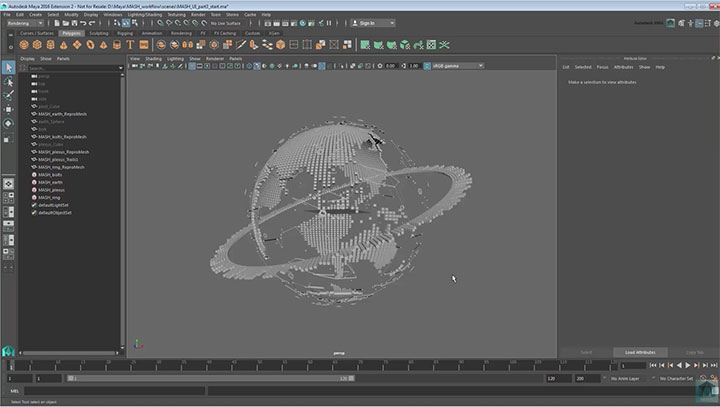Expand the outliner search filter dropdown
This screenshot has height=407, width=720.
pos(120,68)
